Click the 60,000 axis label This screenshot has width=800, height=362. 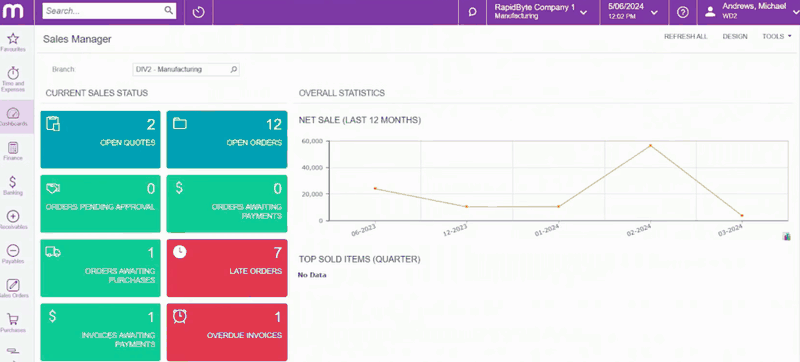click(x=312, y=141)
